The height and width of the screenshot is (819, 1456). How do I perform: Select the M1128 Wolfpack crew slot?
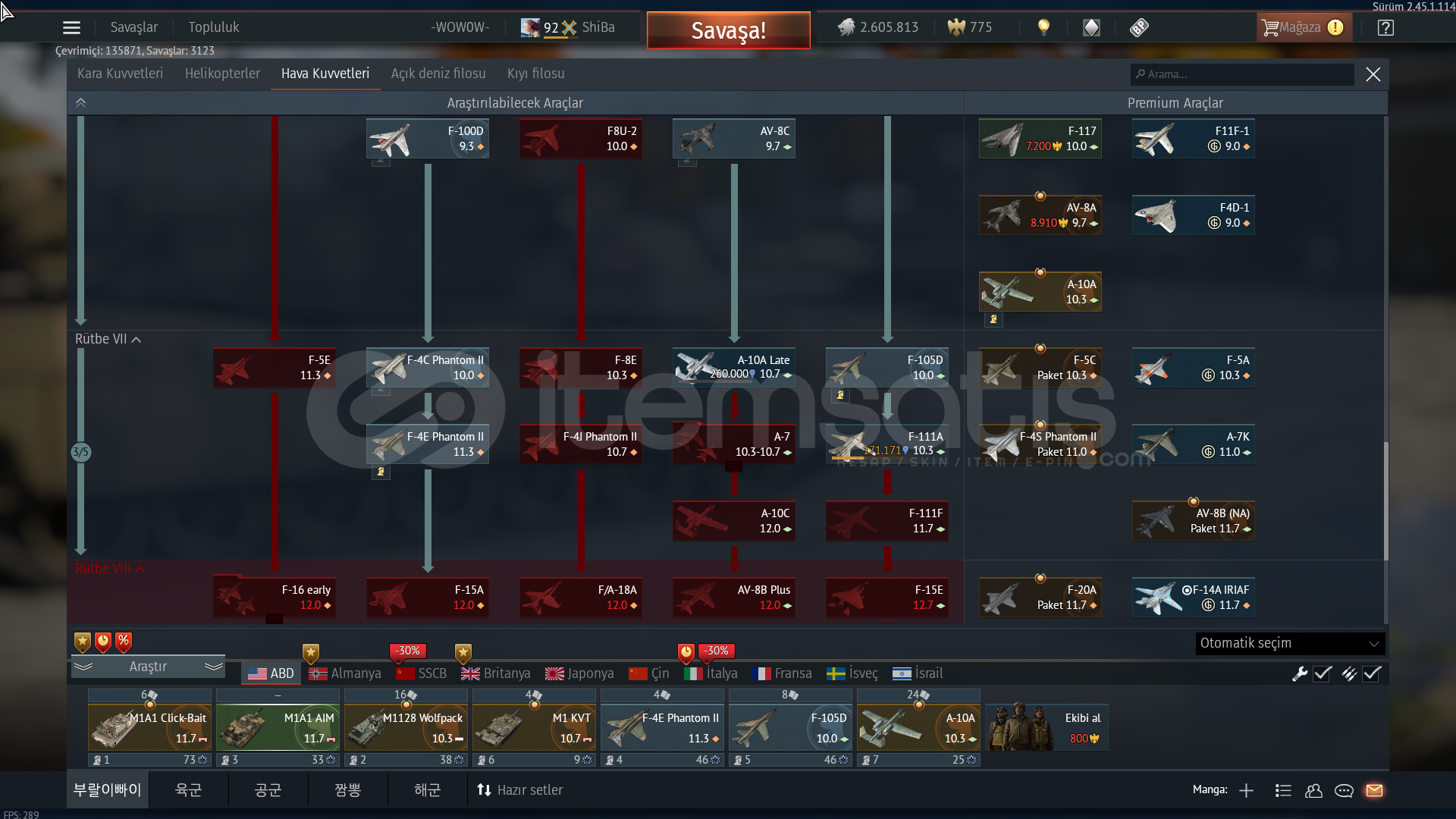click(406, 728)
